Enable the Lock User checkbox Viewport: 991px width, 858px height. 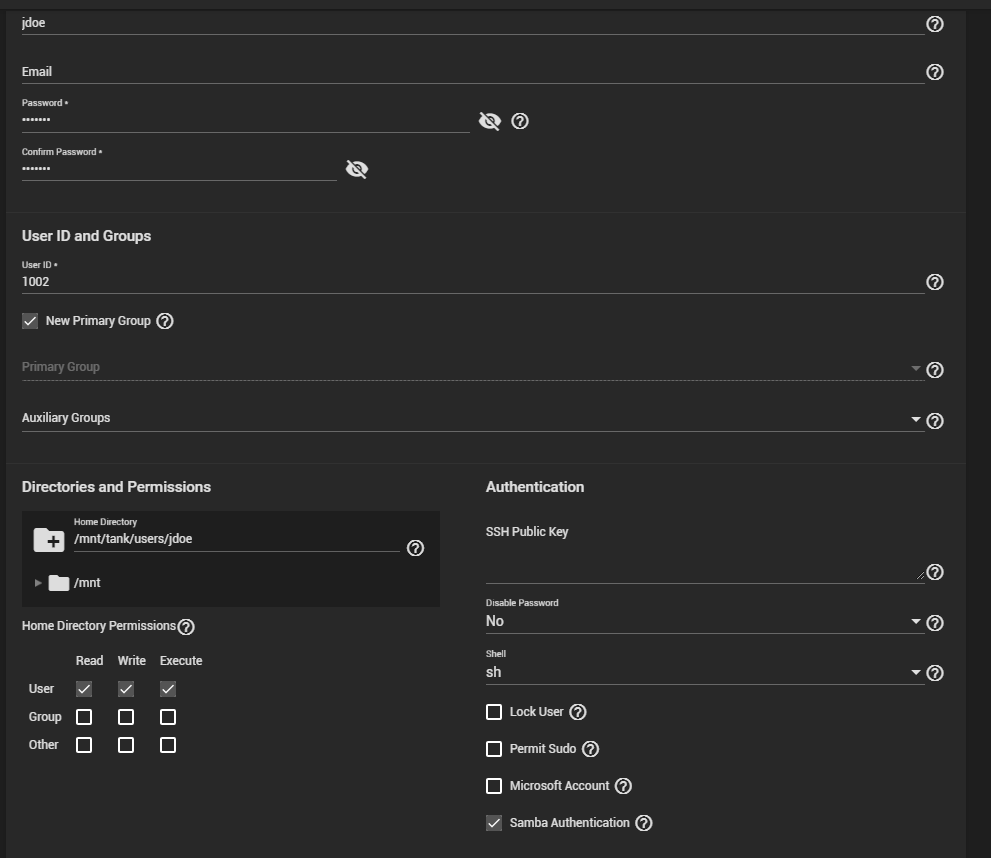click(494, 712)
